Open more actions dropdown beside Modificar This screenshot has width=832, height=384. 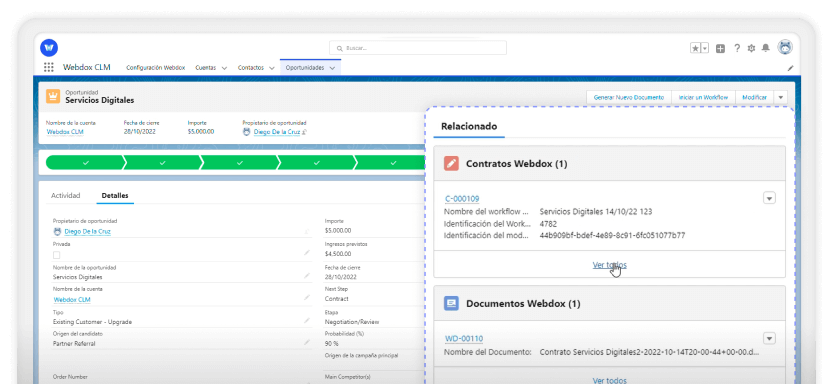781,98
